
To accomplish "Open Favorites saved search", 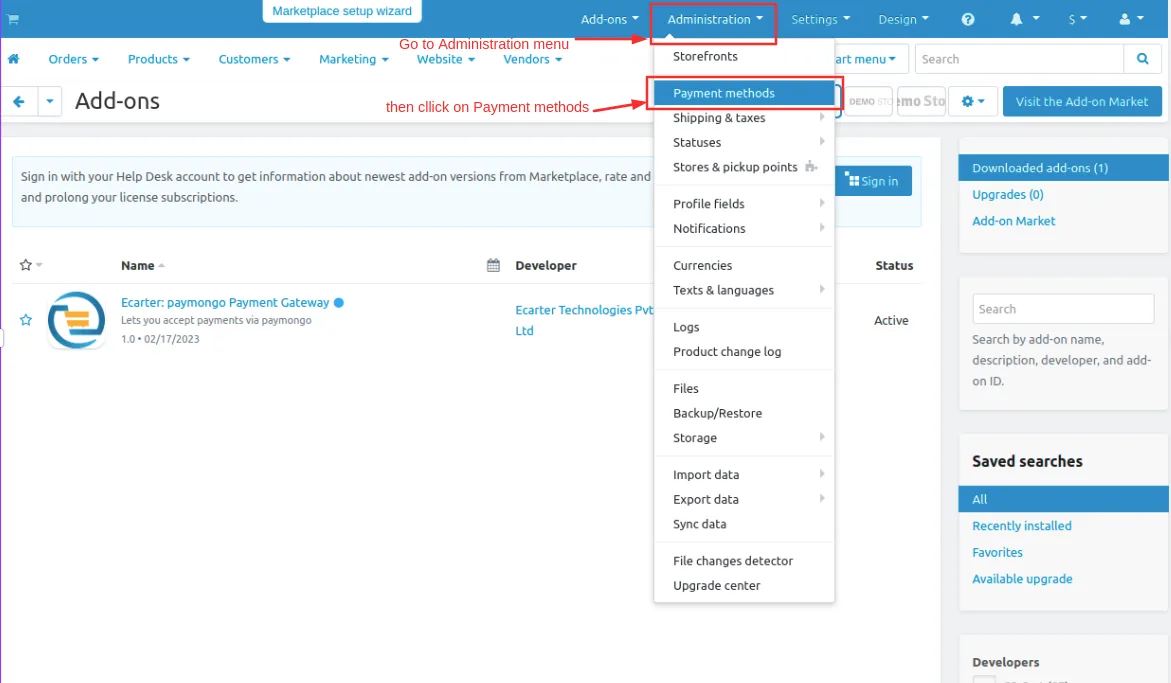I will pos(997,552).
